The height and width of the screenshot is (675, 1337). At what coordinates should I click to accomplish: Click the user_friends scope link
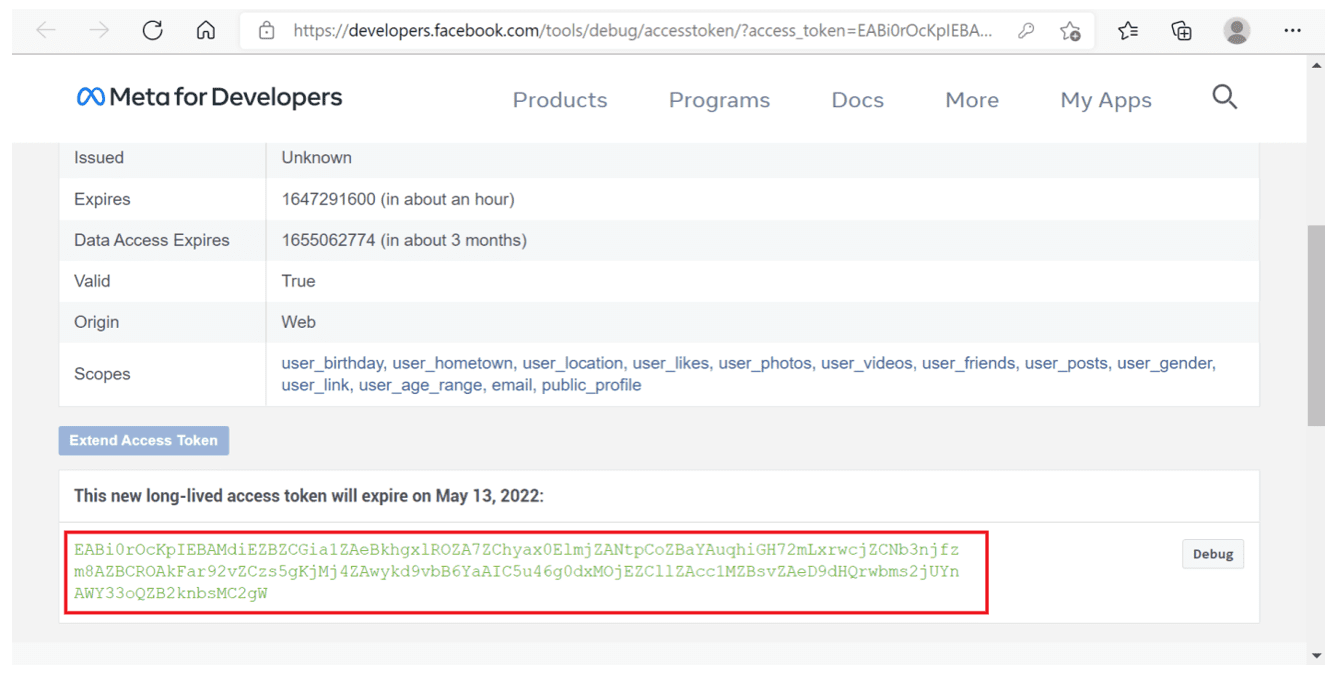(x=968, y=363)
